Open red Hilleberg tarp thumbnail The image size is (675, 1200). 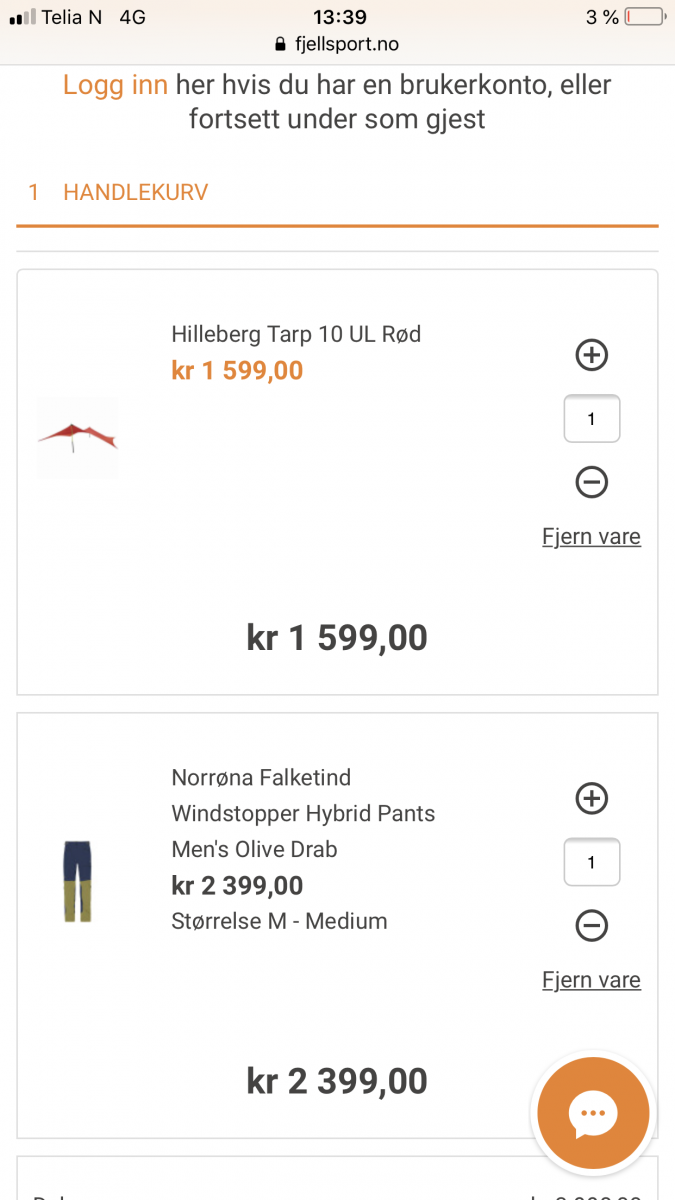(77, 437)
